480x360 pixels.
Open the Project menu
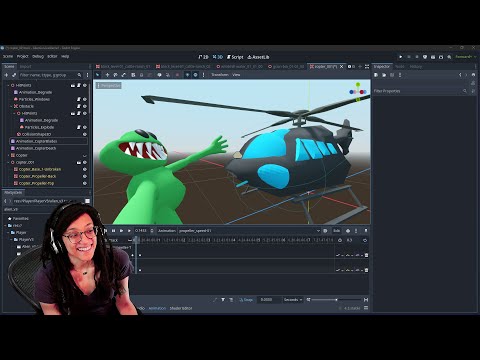coord(23,57)
